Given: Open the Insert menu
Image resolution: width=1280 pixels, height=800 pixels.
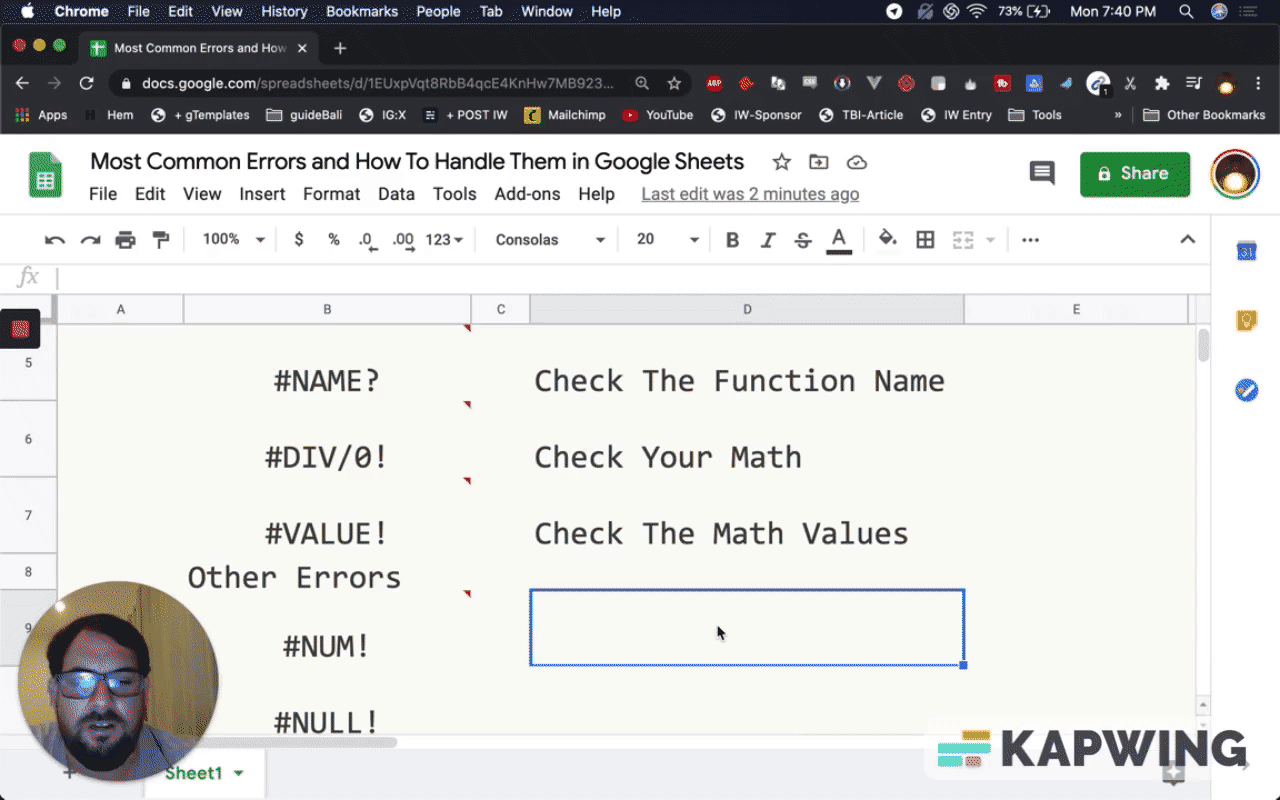Looking at the screenshot, I should [x=262, y=194].
